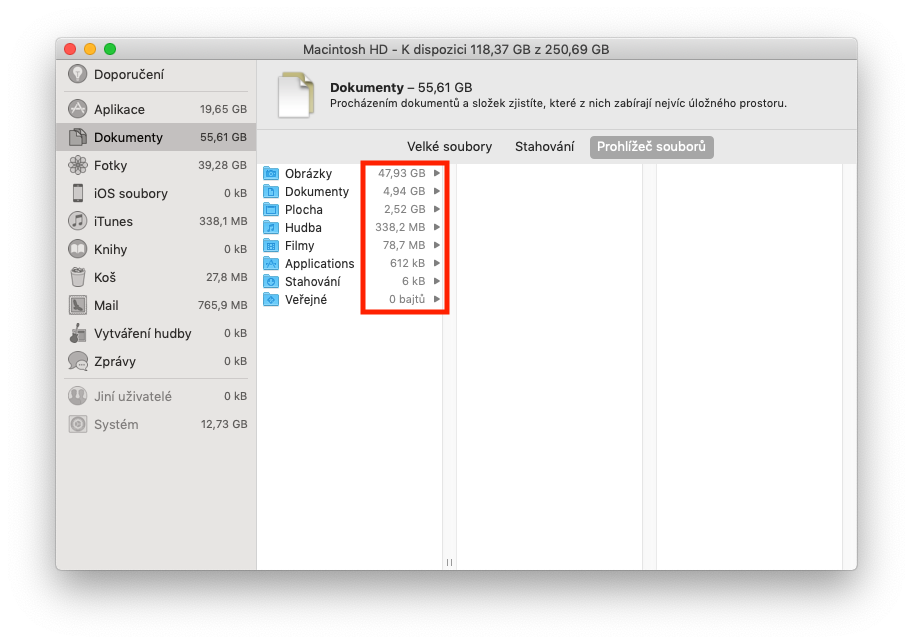Image resolution: width=913 pixels, height=644 pixels.
Task: Expand the Filmy folder arrow
Action: (x=437, y=245)
